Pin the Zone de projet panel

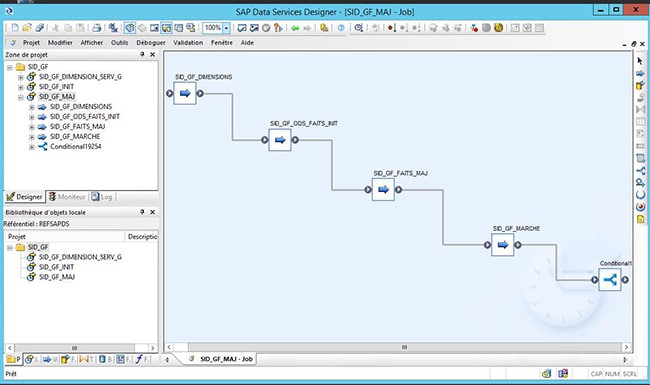[142, 54]
